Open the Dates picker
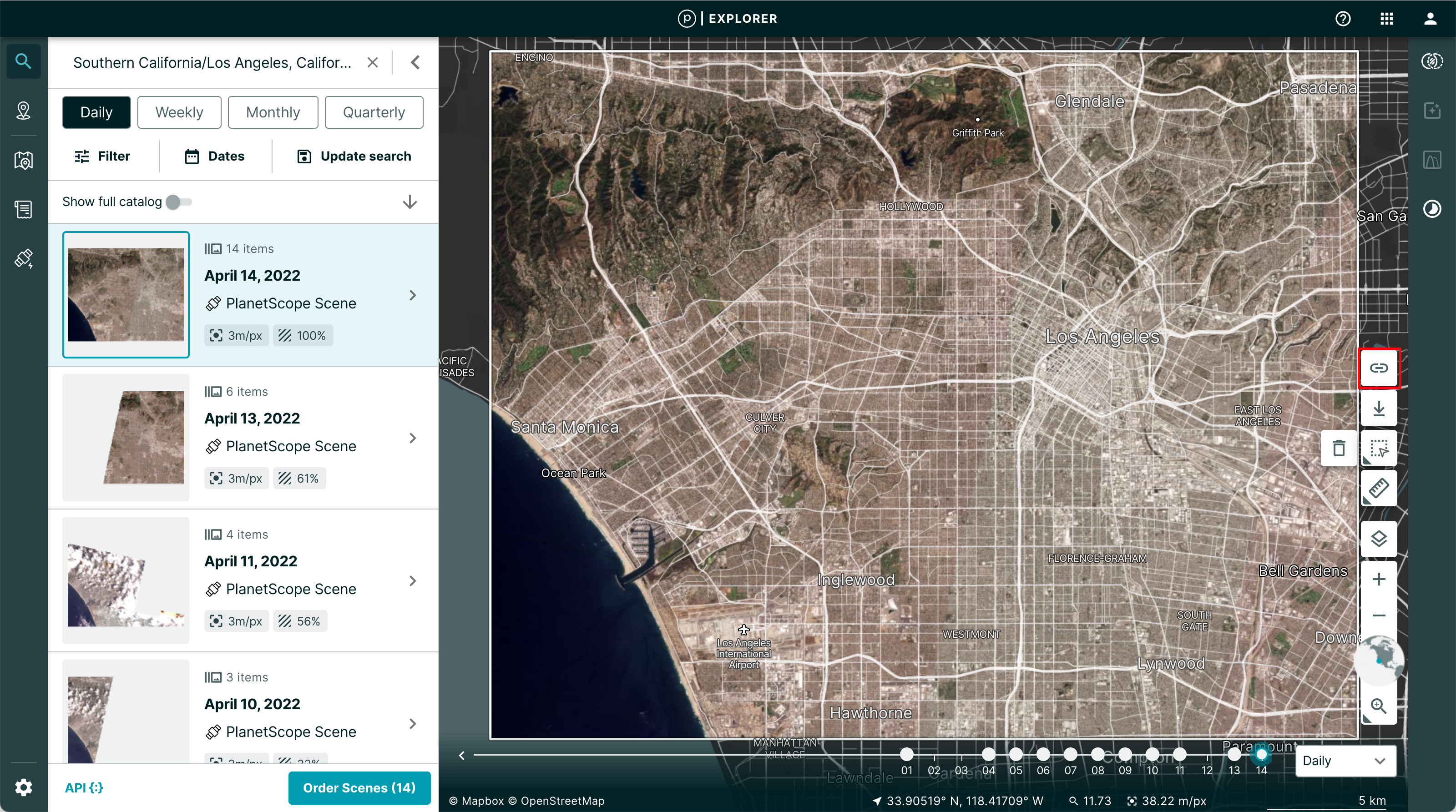 click(x=215, y=156)
